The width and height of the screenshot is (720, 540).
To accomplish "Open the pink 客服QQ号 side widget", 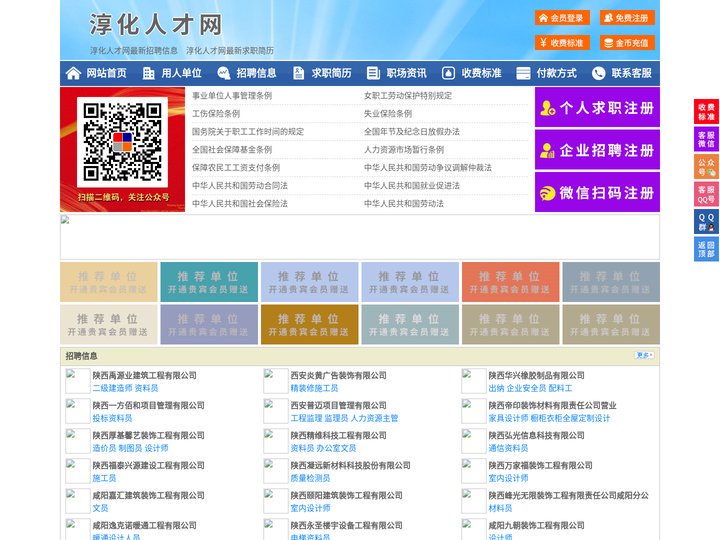I will 706,194.
